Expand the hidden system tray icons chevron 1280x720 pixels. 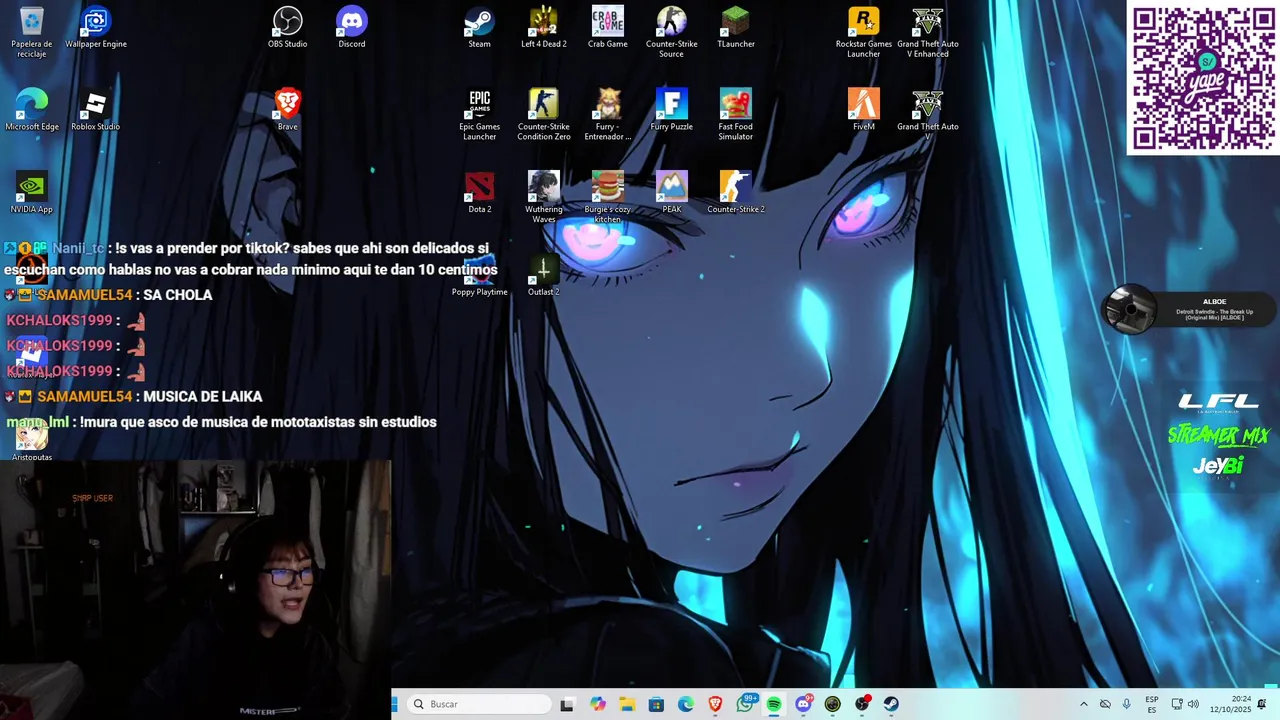[x=1083, y=704]
